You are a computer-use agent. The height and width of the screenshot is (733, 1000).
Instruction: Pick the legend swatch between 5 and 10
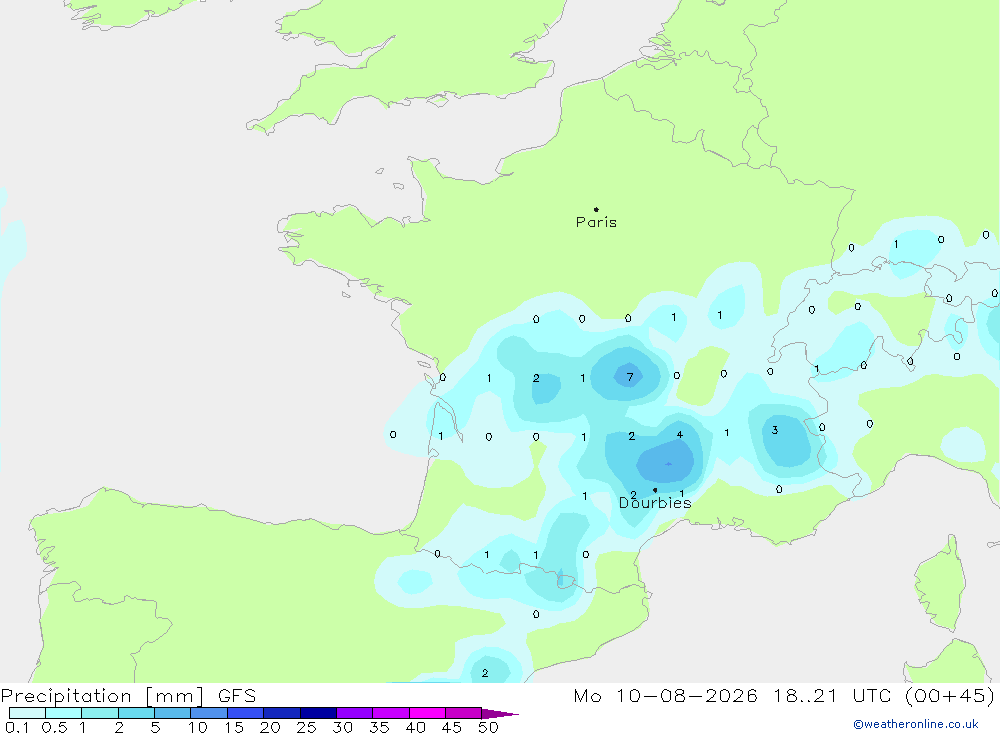(x=172, y=713)
